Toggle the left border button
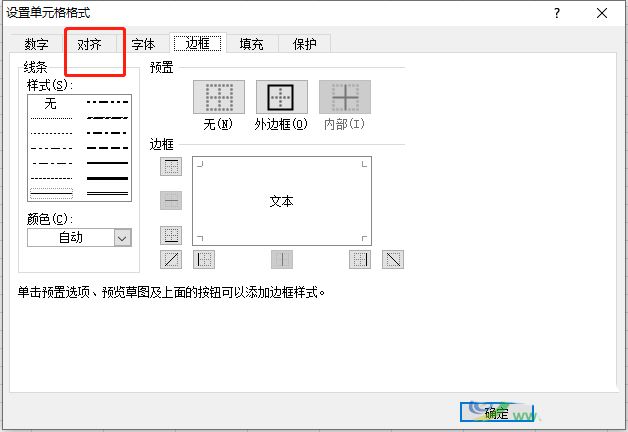 click(x=204, y=259)
